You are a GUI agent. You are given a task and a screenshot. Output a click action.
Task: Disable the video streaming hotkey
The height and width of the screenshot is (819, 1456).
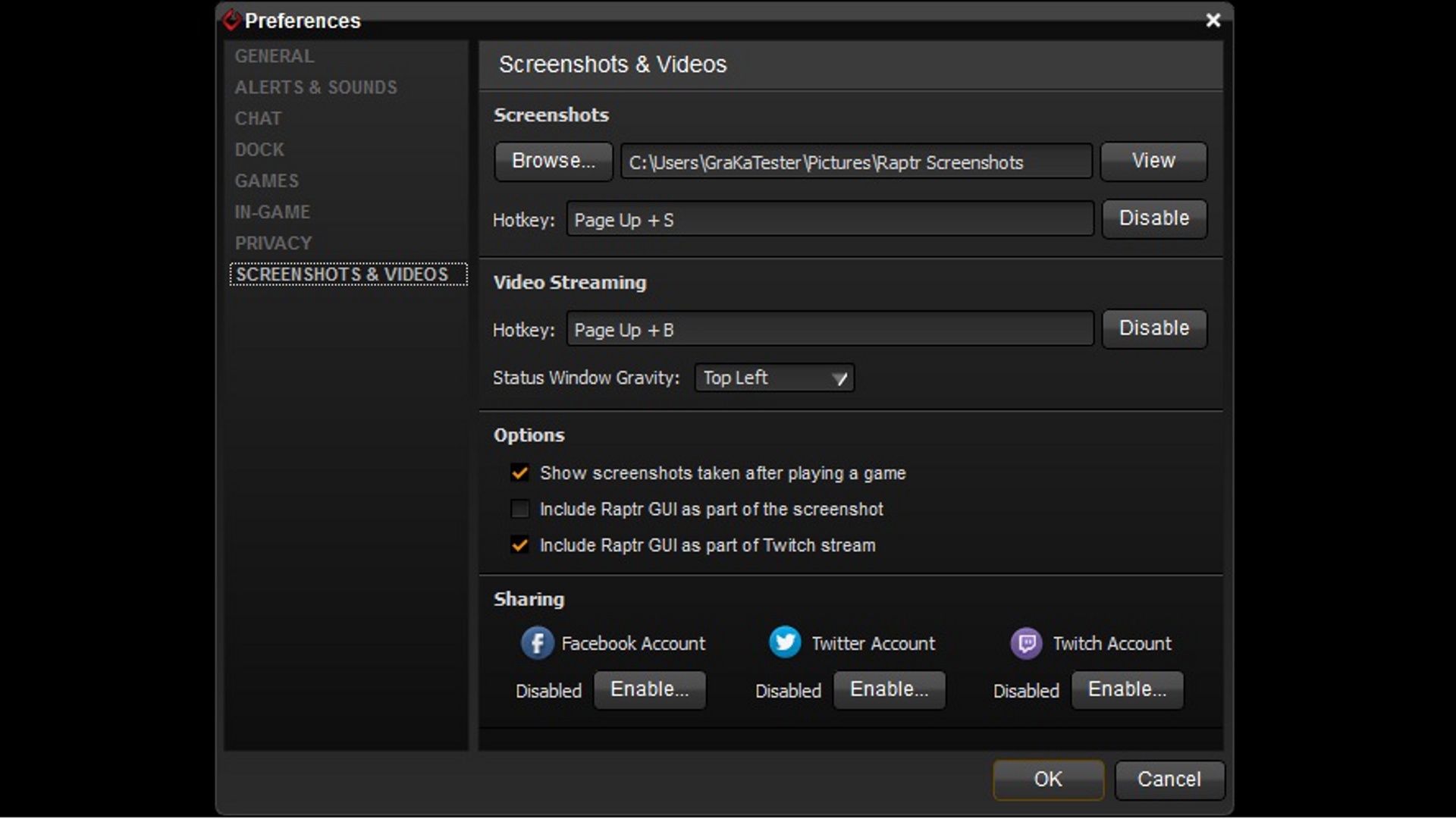[1153, 328]
